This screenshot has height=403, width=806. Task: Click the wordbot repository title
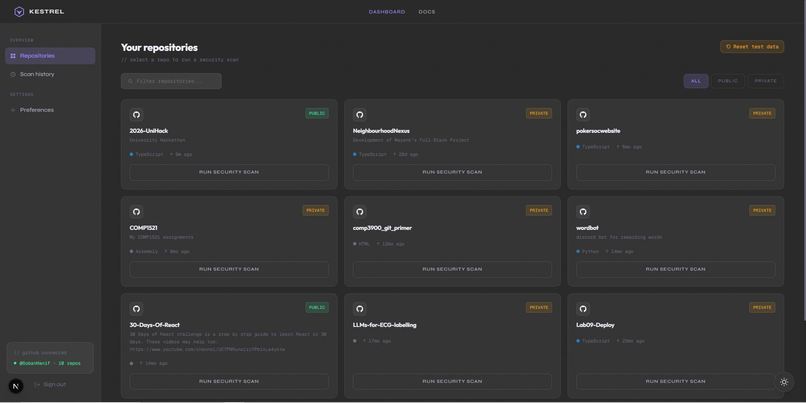click(588, 228)
